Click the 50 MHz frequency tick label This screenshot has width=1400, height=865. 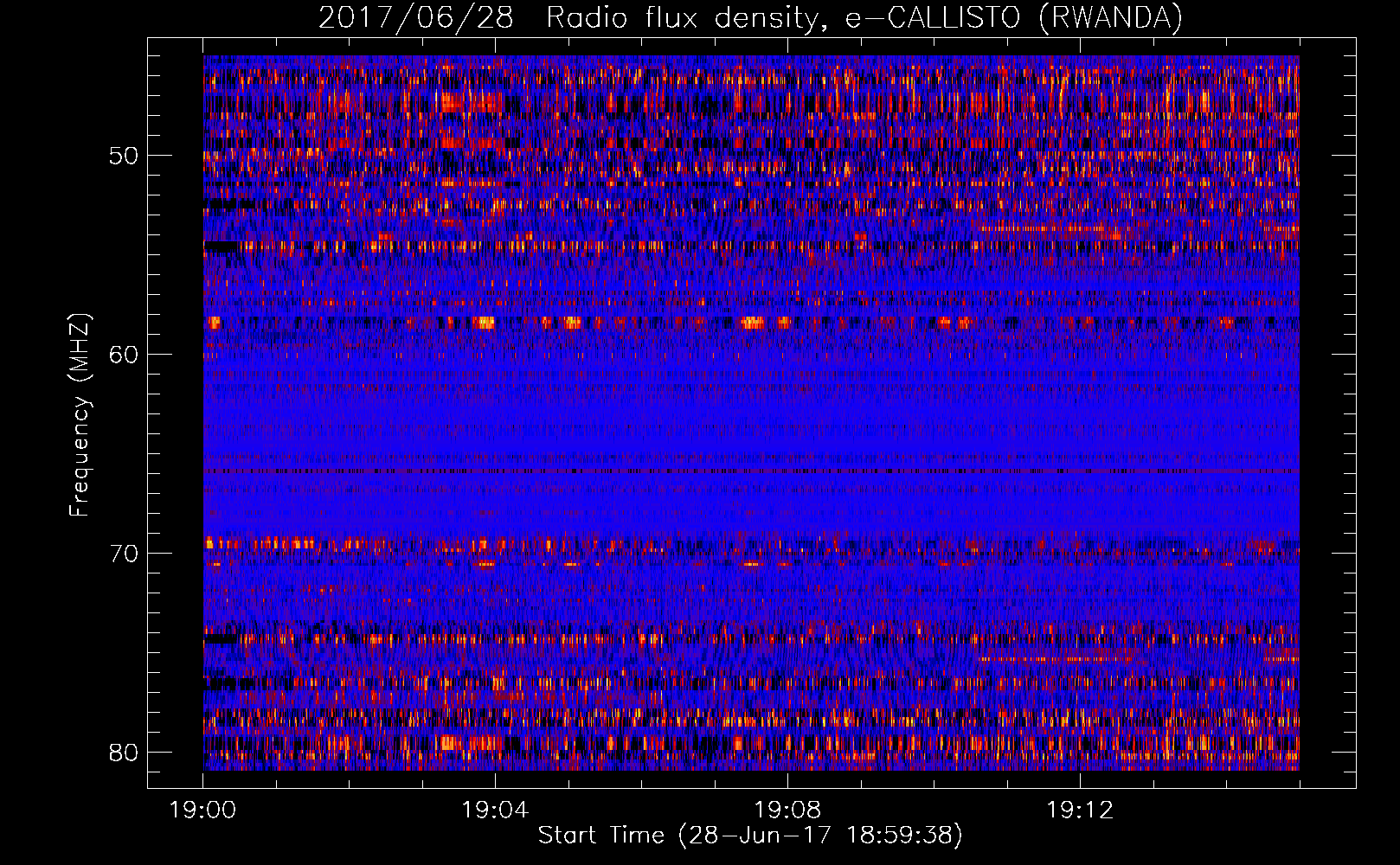[x=124, y=156]
